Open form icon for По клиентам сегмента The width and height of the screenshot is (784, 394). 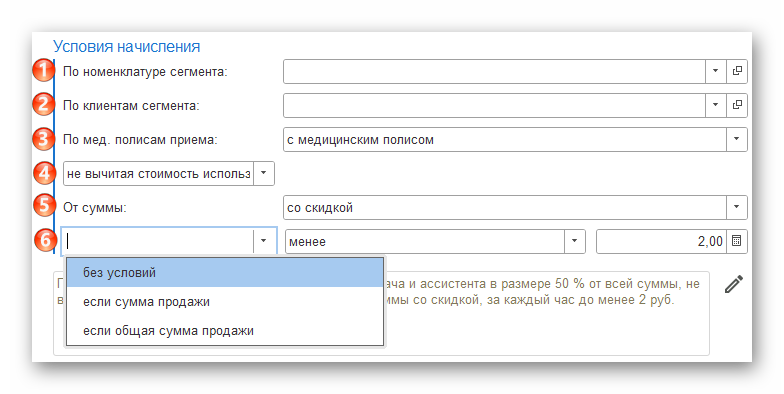click(737, 106)
